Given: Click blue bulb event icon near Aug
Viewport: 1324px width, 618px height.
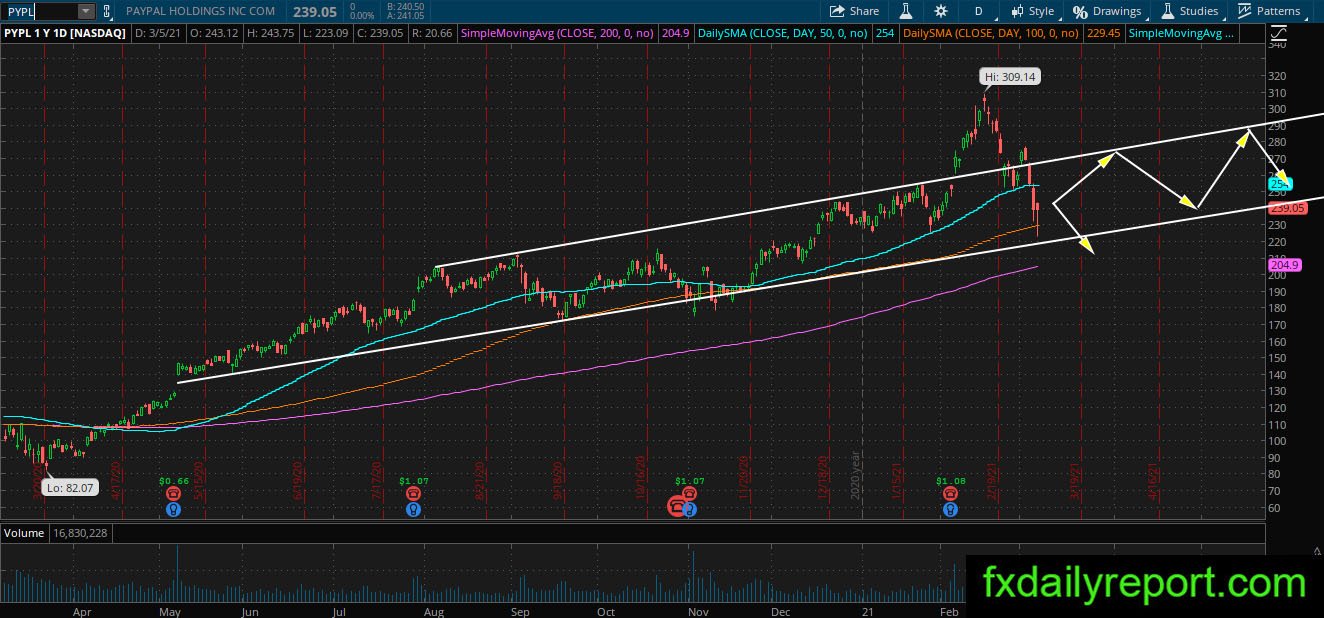Looking at the screenshot, I should click(413, 509).
